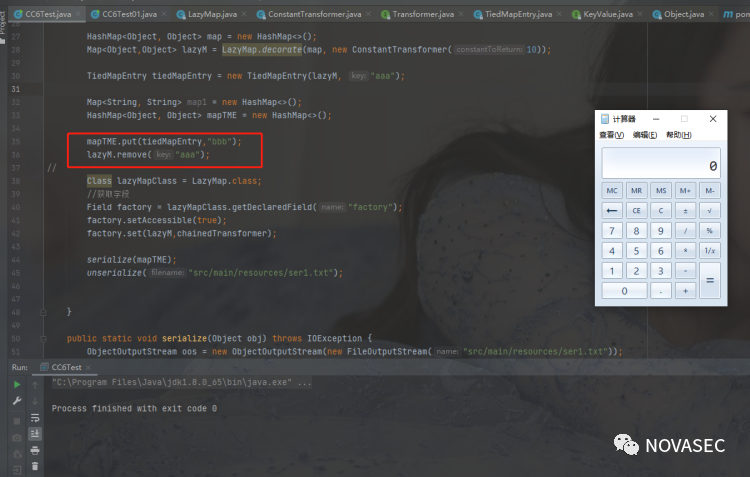Click the calculator title bar app icon

click(605, 119)
